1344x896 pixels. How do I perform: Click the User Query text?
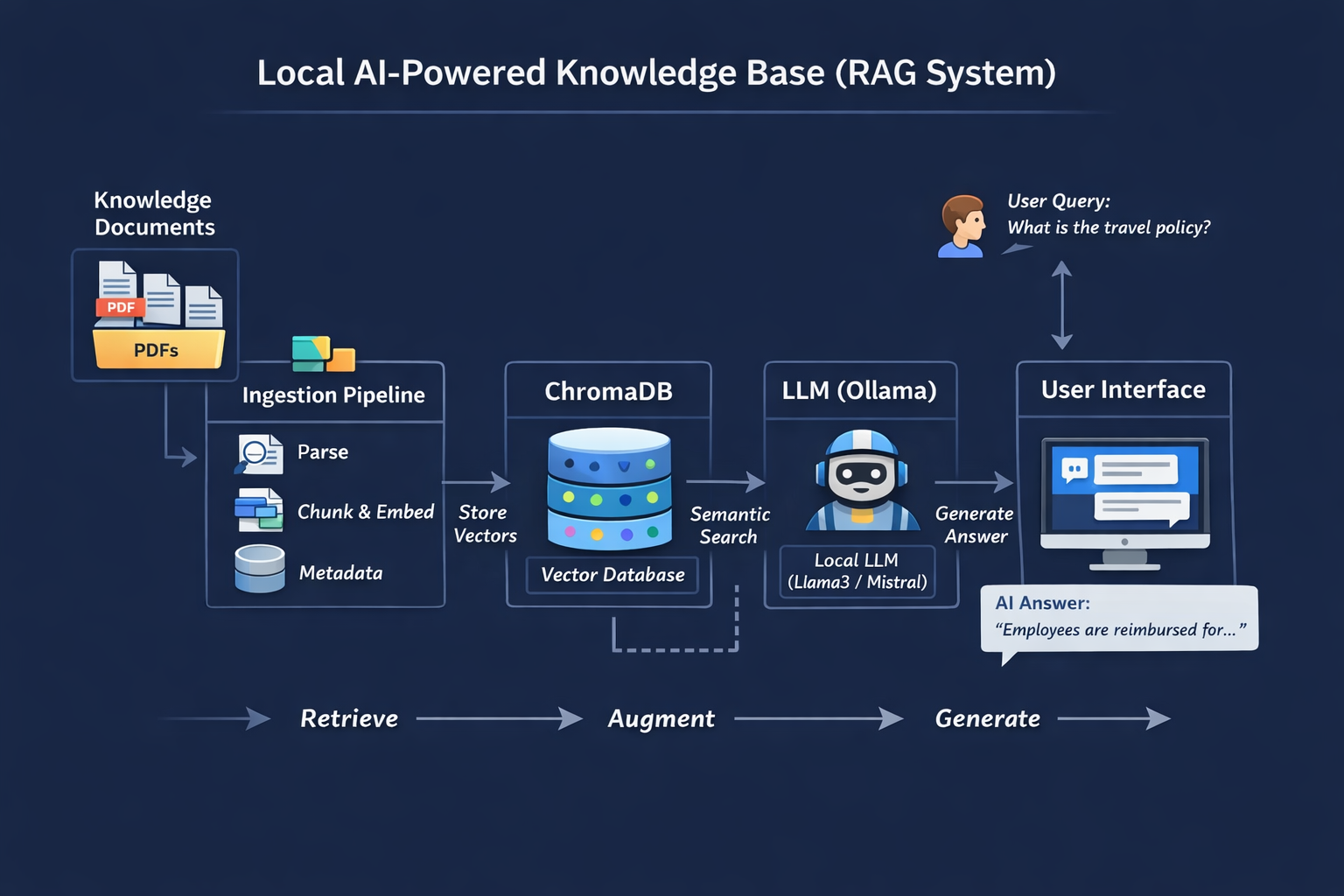click(1108, 214)
